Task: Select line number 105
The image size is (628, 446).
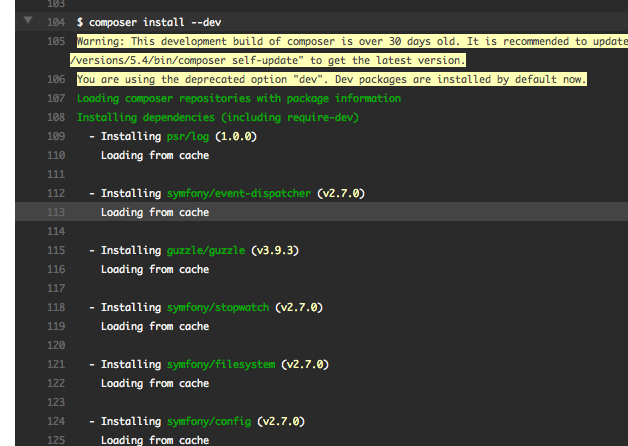Action: [56, 41]
